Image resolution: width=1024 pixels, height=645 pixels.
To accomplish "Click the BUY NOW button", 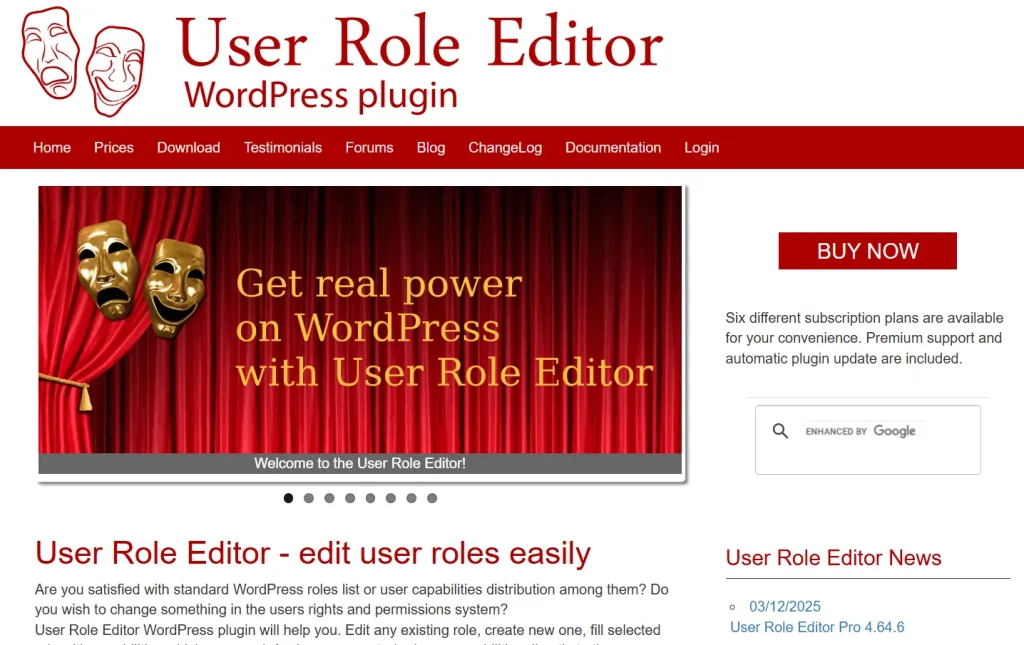I will [867, 251].
